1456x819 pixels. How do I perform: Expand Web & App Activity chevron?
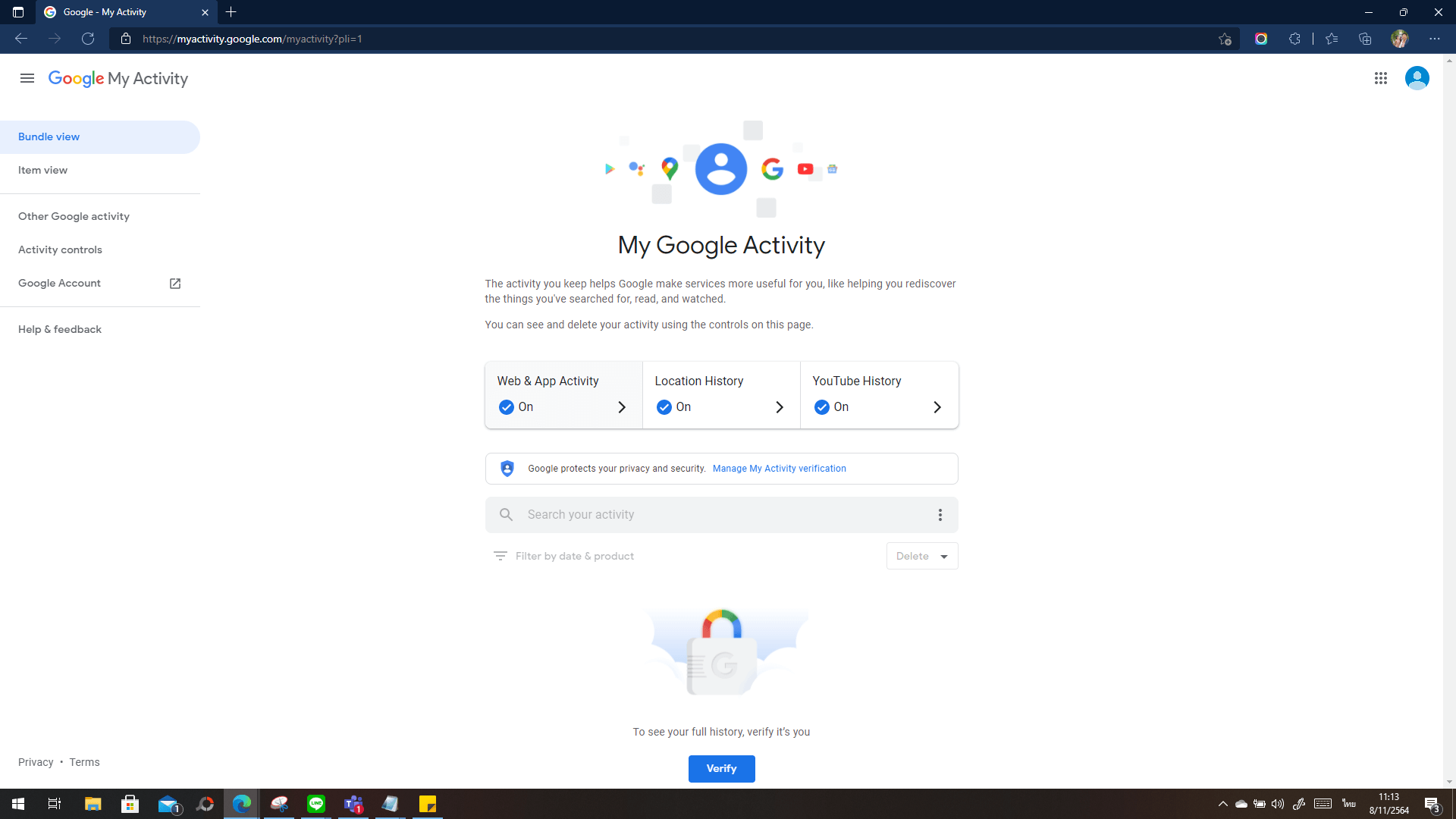point(622,407)
